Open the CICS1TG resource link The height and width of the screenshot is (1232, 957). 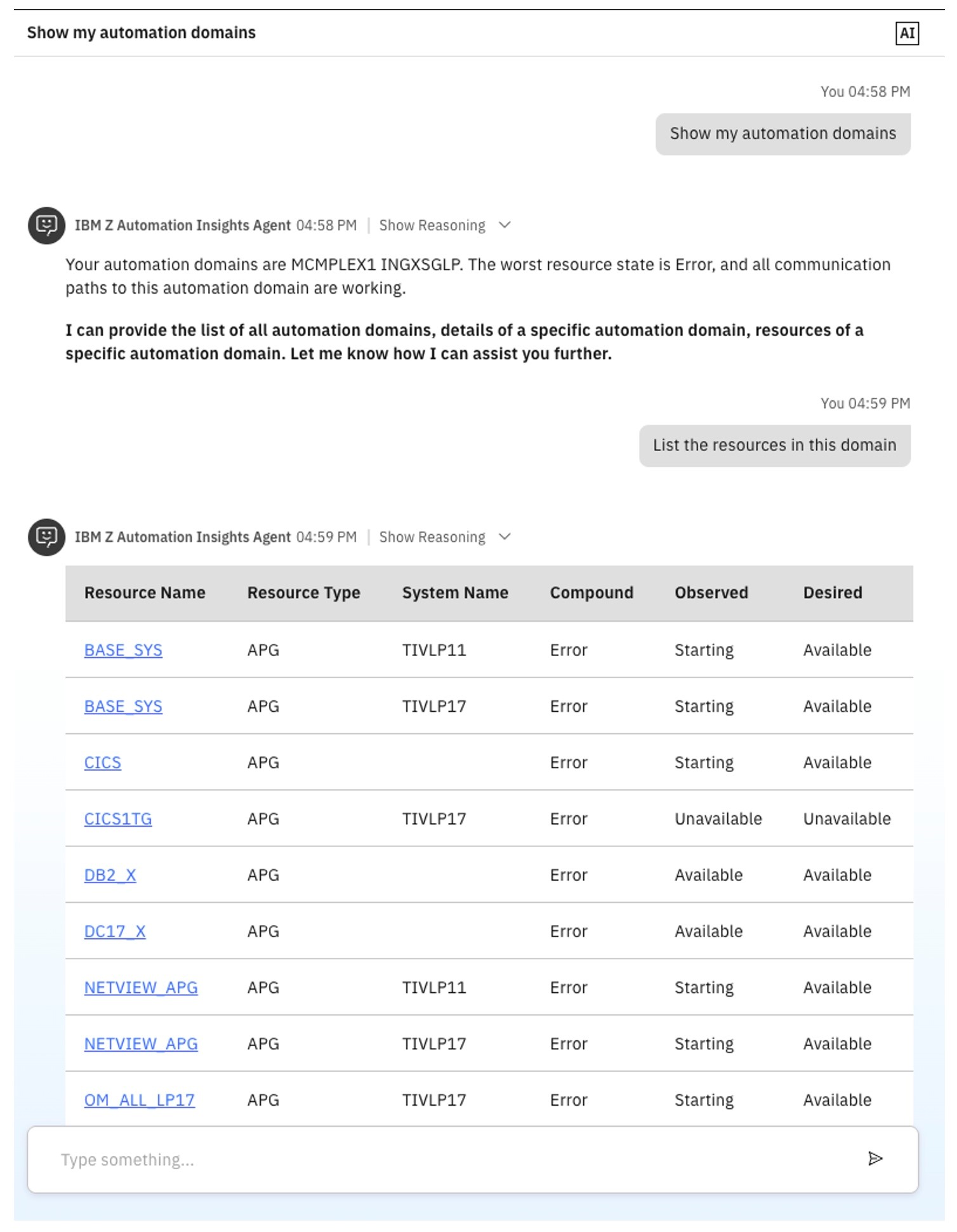118,818
